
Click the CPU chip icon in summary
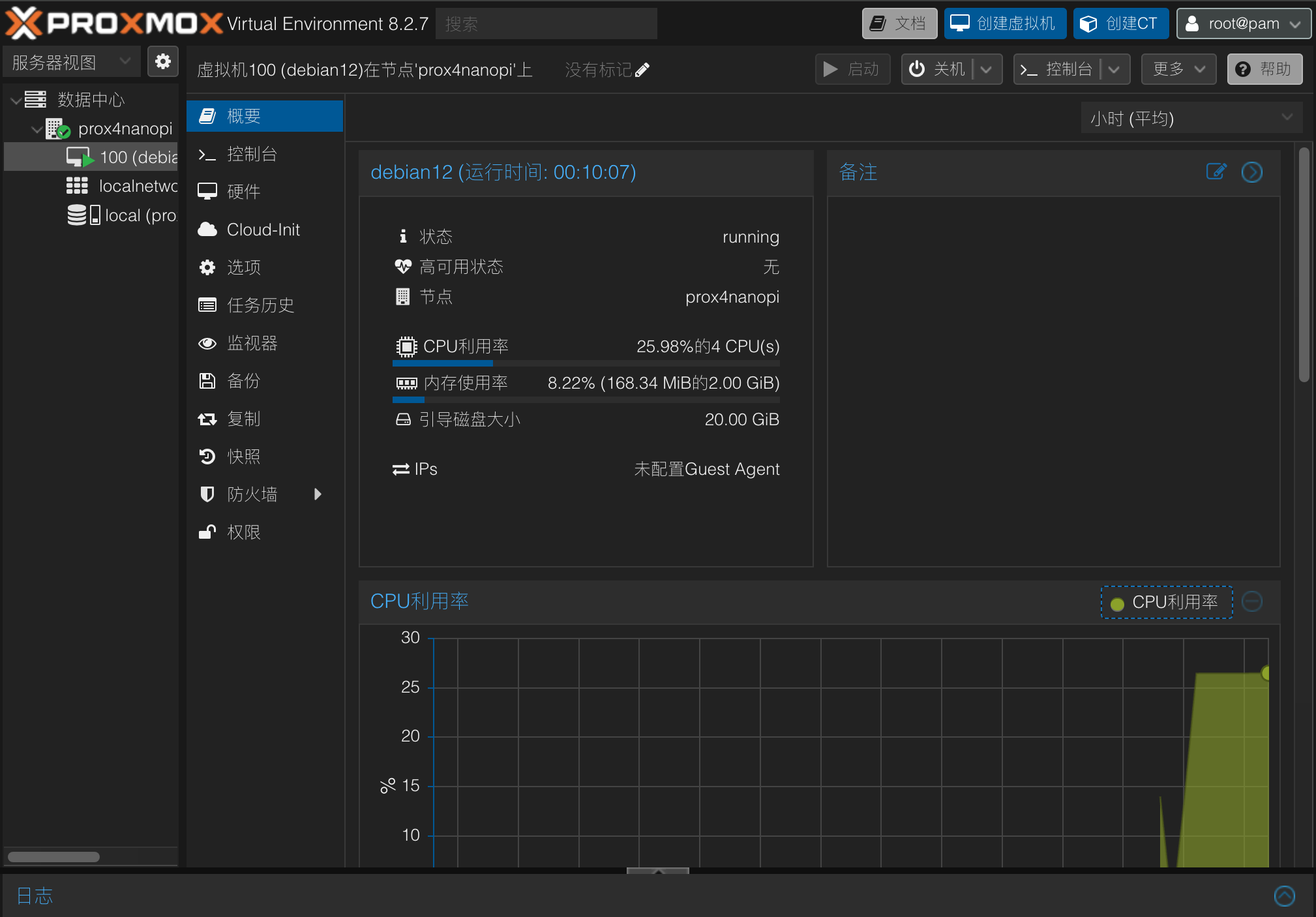(406, 346)
